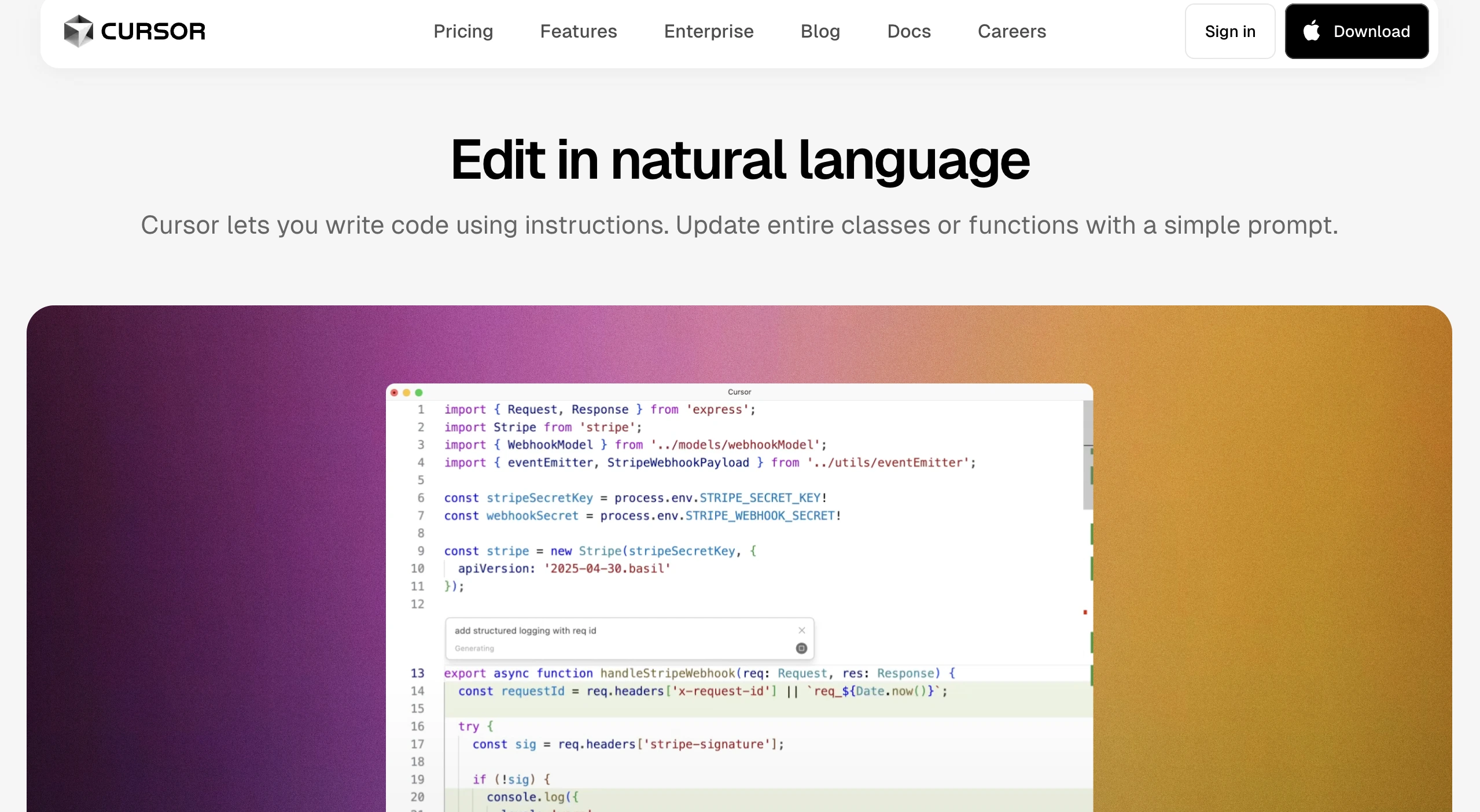Screen dimensions: 1480x812
Task: Click the 'if (!sig) {' line
Action: [511, 780]
